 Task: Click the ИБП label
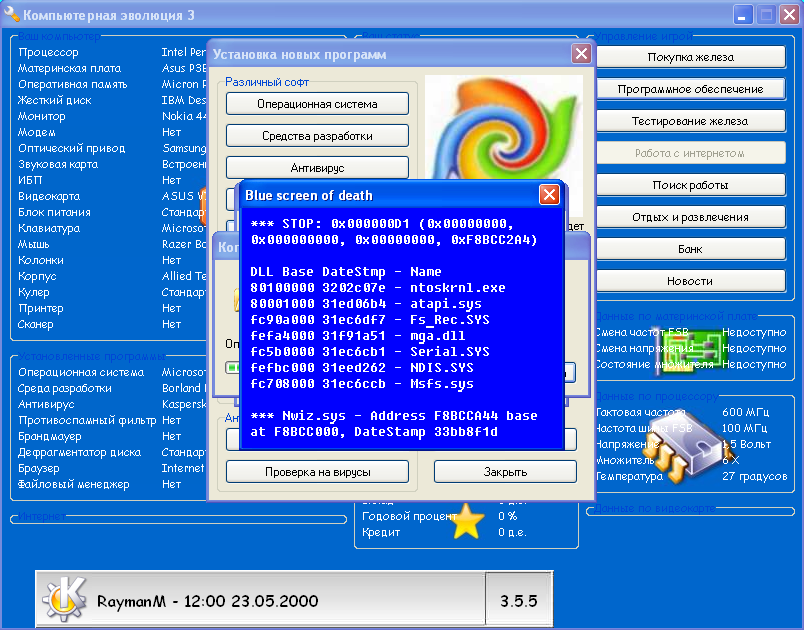click(30, 180)
